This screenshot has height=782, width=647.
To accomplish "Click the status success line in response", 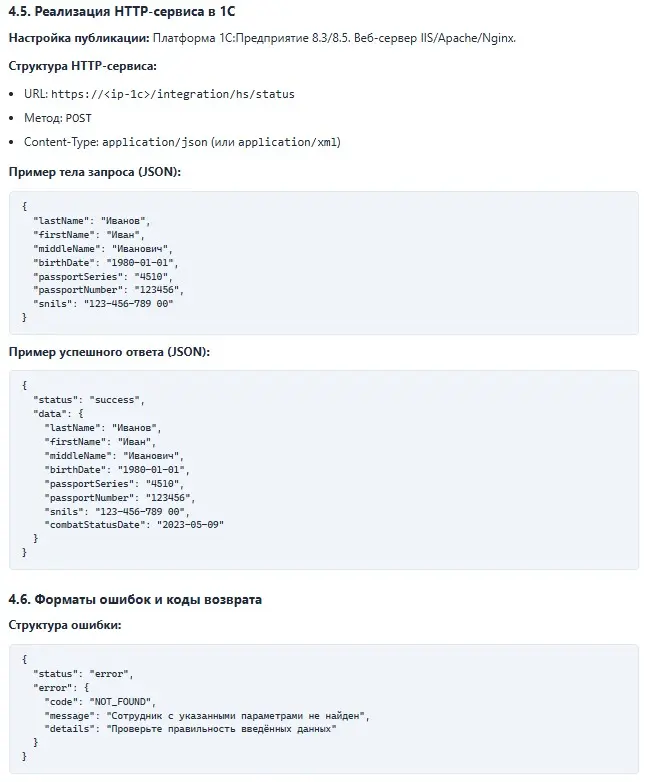I will (89, 400).
